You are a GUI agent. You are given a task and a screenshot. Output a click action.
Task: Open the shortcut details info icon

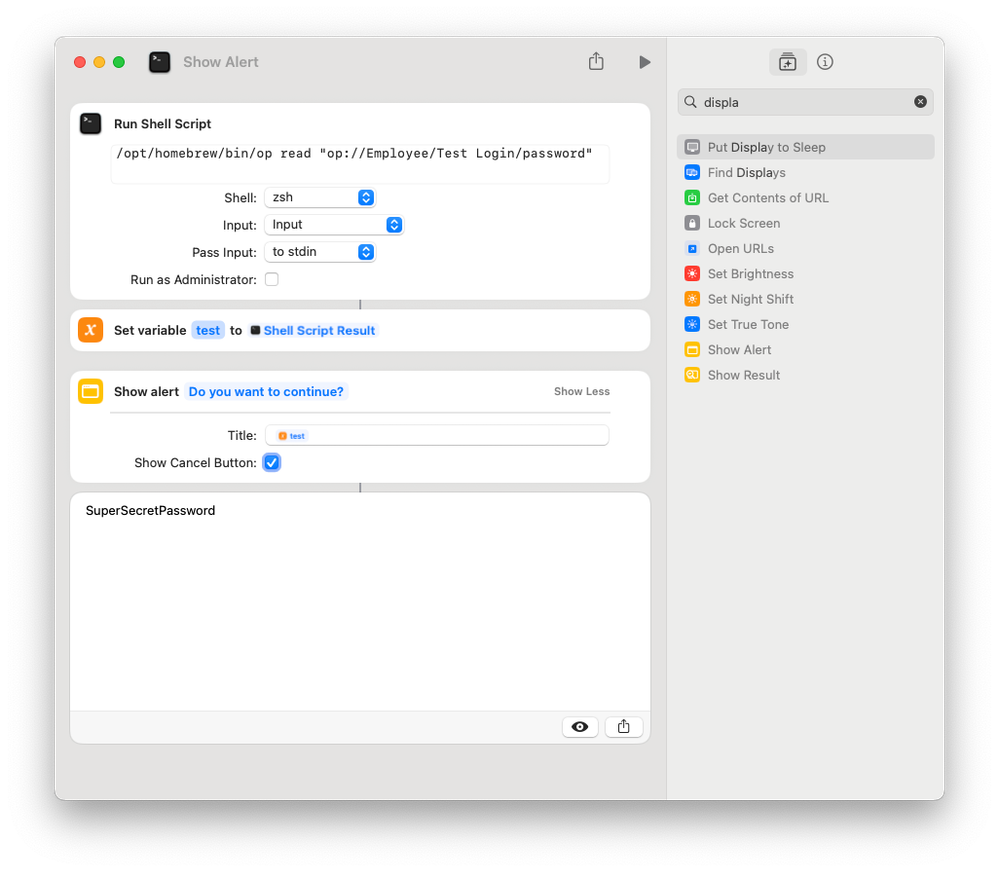pyautogui.click(x=824, y=62)
